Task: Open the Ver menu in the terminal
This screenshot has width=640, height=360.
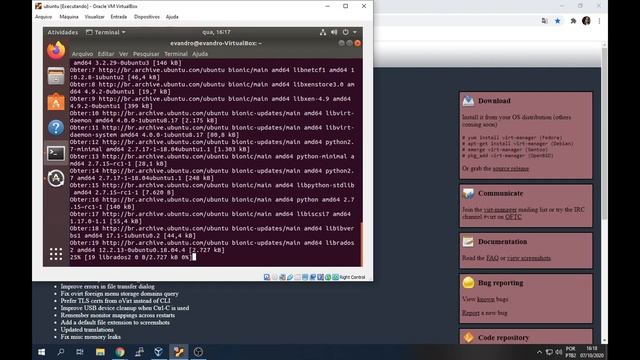Action: [x=124, y=54]
